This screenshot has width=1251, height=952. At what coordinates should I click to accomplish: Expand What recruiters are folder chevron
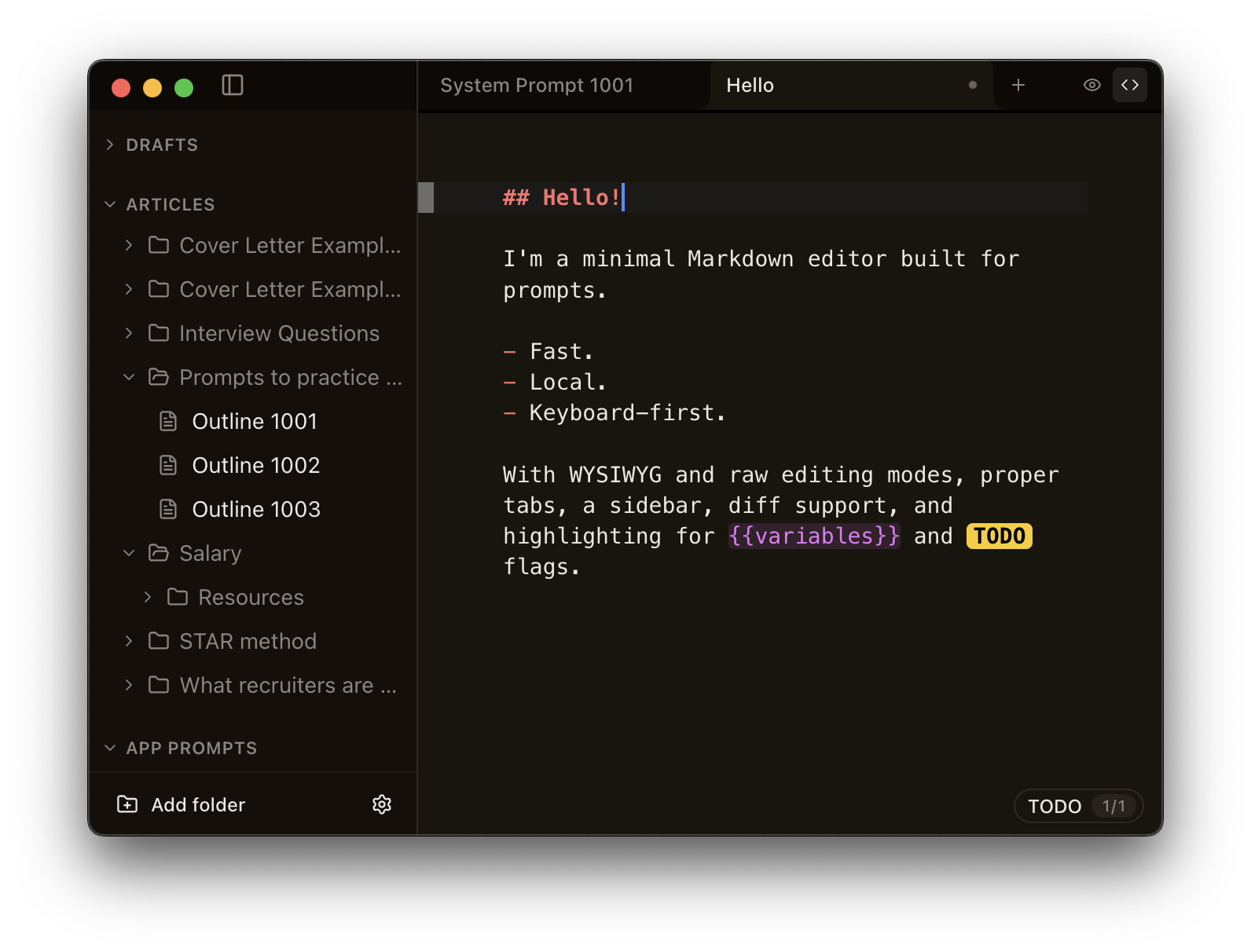pyautogui.click(x=129, y=685)
